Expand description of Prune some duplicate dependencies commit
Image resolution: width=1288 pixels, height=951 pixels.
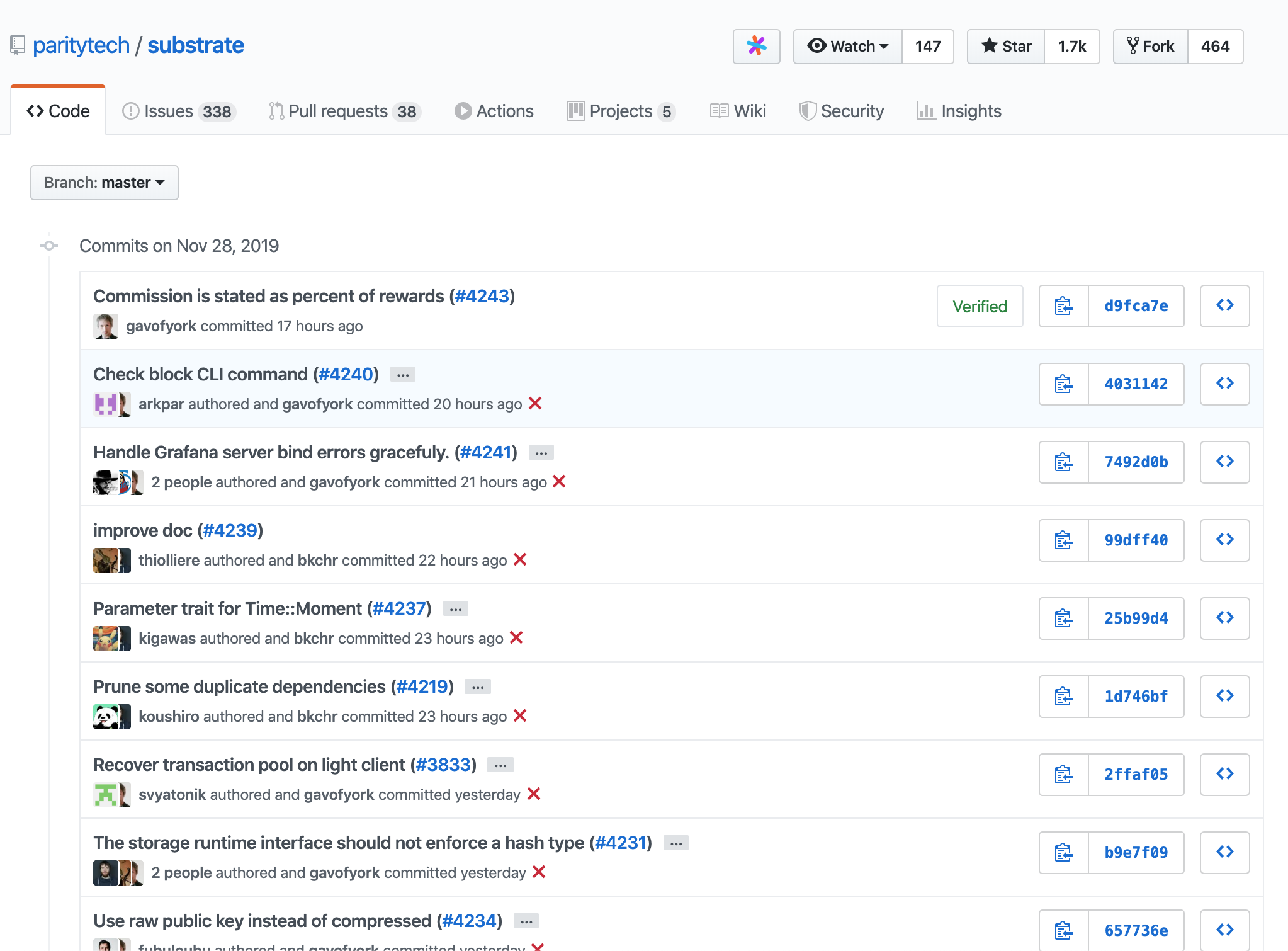(478, 687)
